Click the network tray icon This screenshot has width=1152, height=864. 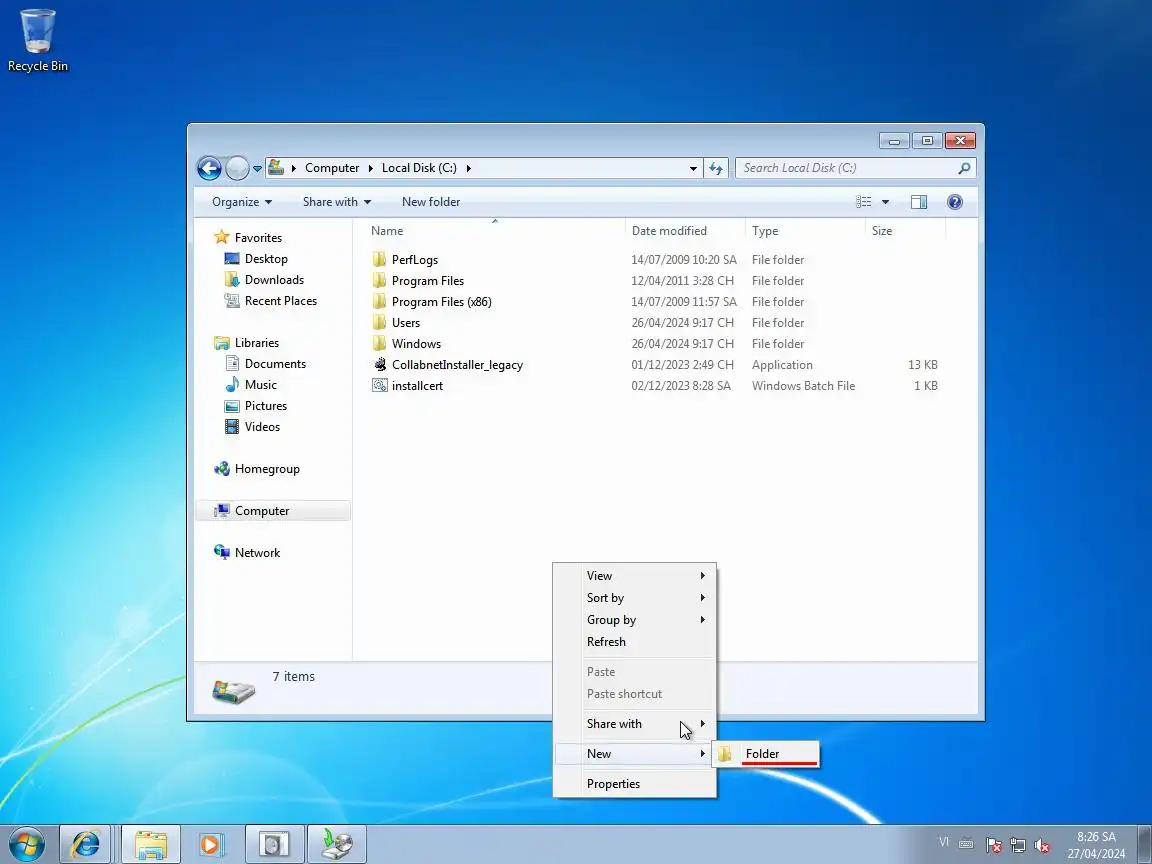(x=1018, y=846)
